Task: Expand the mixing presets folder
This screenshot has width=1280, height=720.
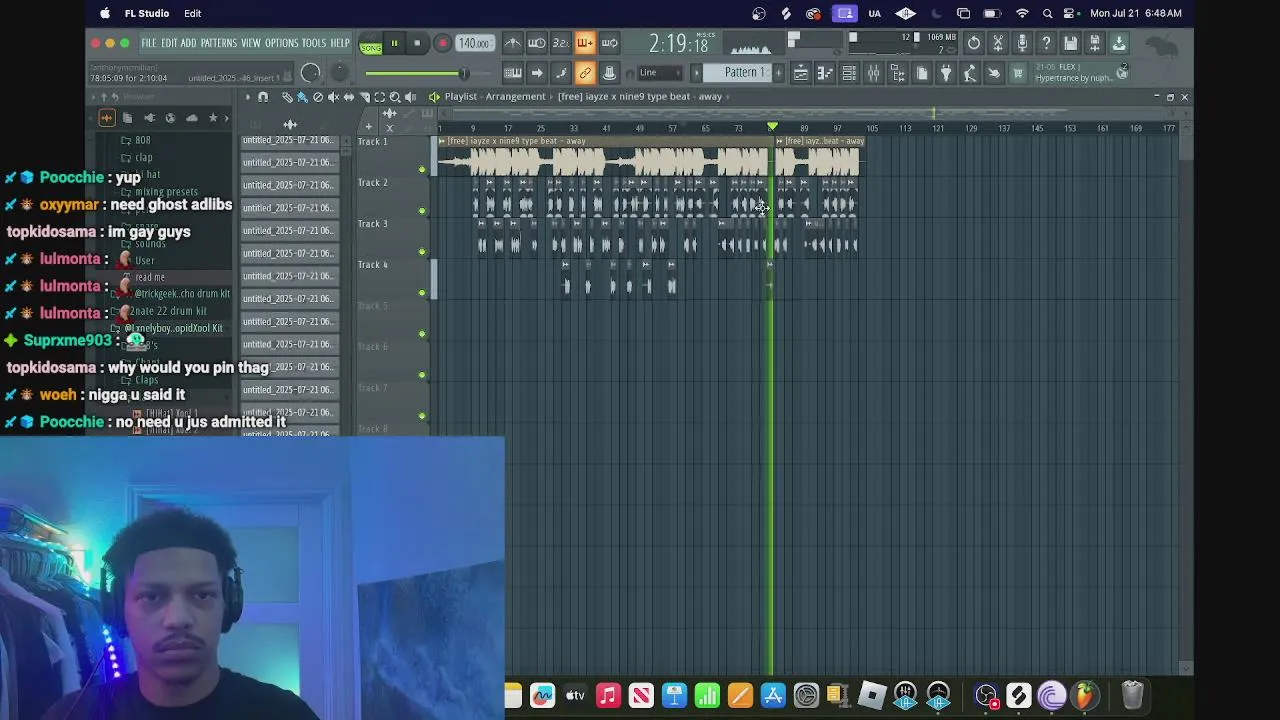Action: coord(166,192)
